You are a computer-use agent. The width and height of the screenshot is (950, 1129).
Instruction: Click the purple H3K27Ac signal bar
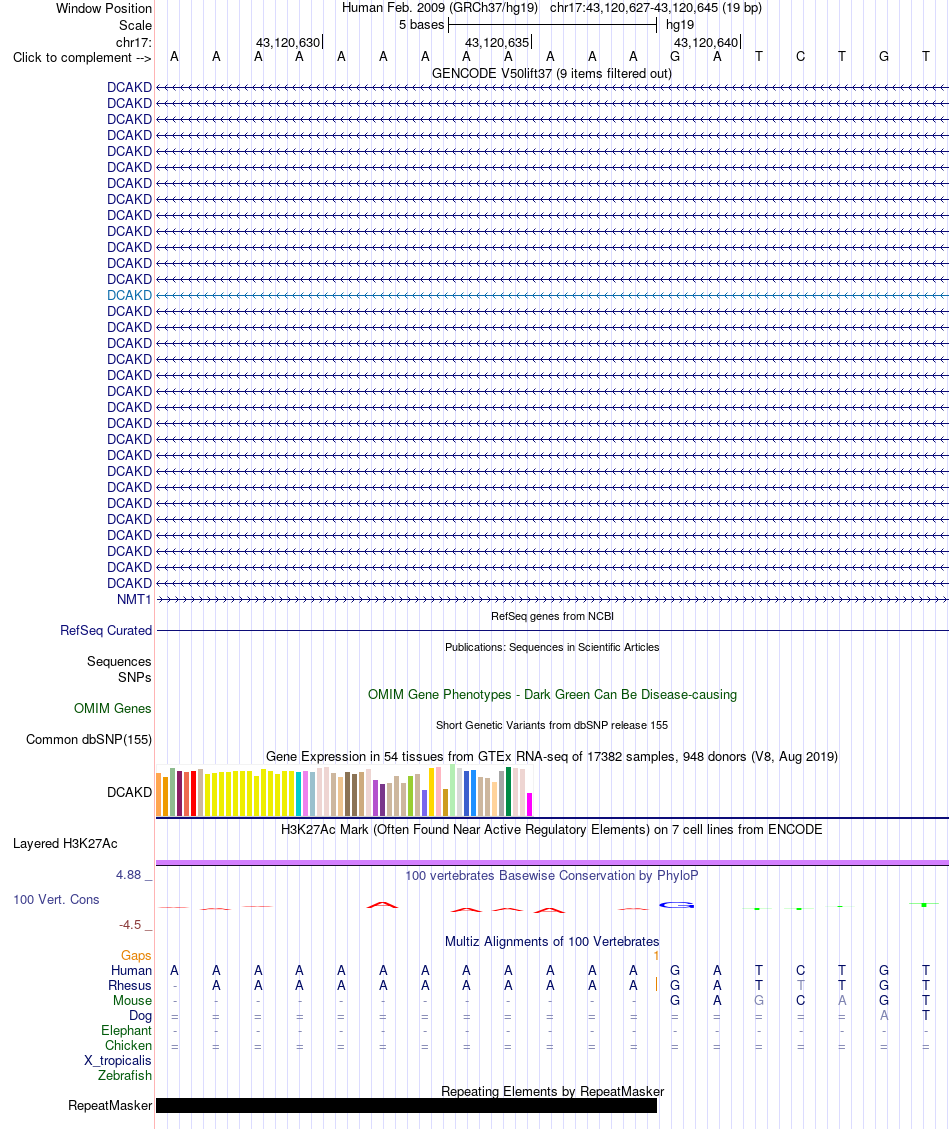click(x=552, y=863)
